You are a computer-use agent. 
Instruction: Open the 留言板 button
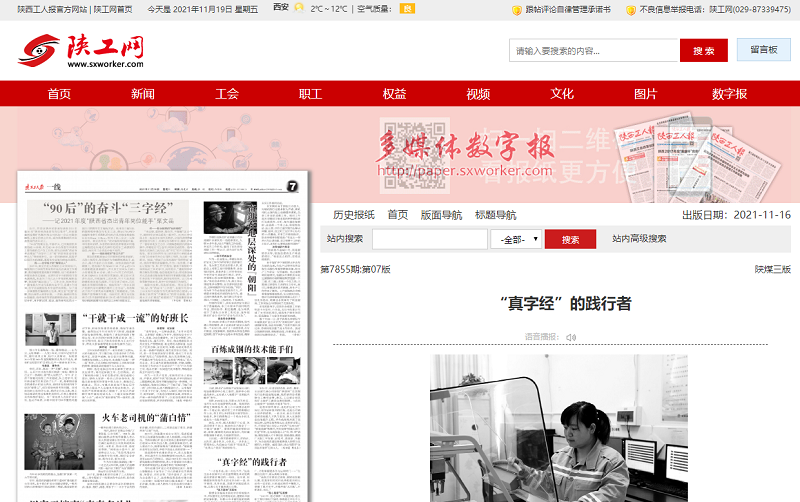pyautogui.click(x=764, y=50)
